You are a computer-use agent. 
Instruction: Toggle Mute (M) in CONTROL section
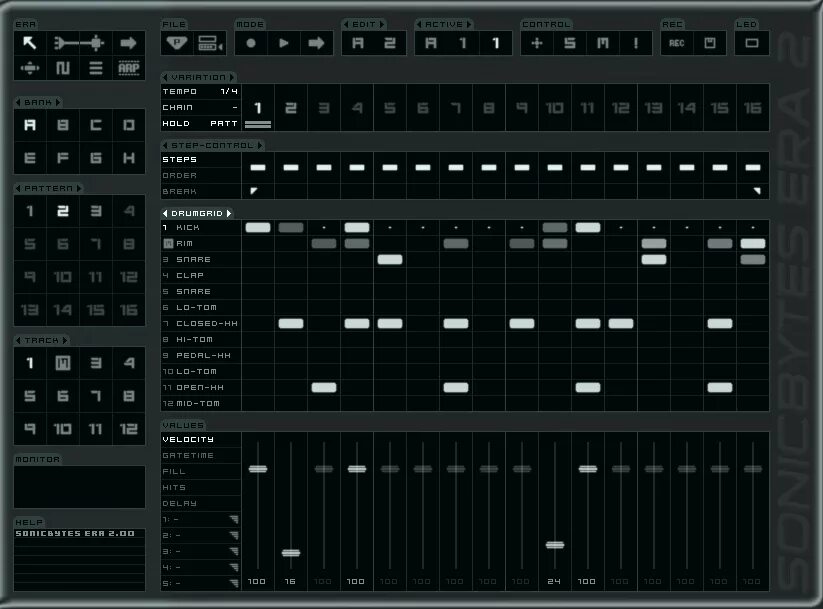click(603, 43)
